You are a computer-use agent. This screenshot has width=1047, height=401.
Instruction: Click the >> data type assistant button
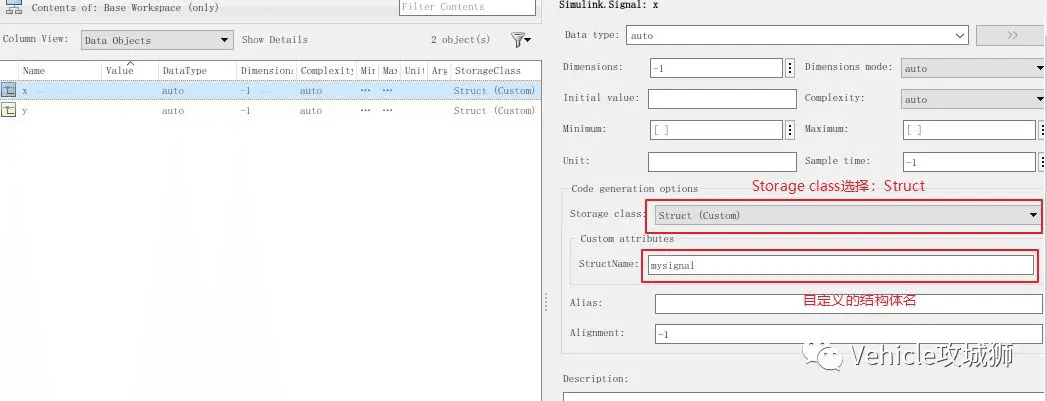(1012, 35)
